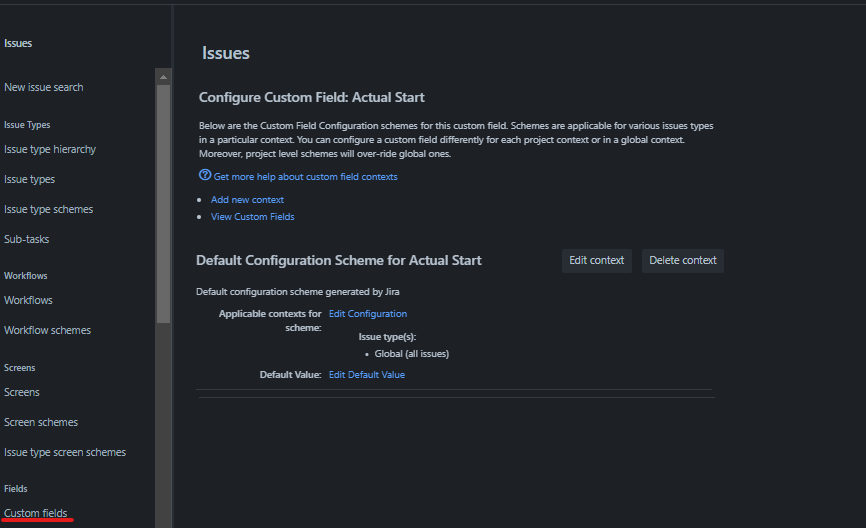Go to Screen schemes
The width and height of the screenshot is (866, 528).
[x=41, y=423]
